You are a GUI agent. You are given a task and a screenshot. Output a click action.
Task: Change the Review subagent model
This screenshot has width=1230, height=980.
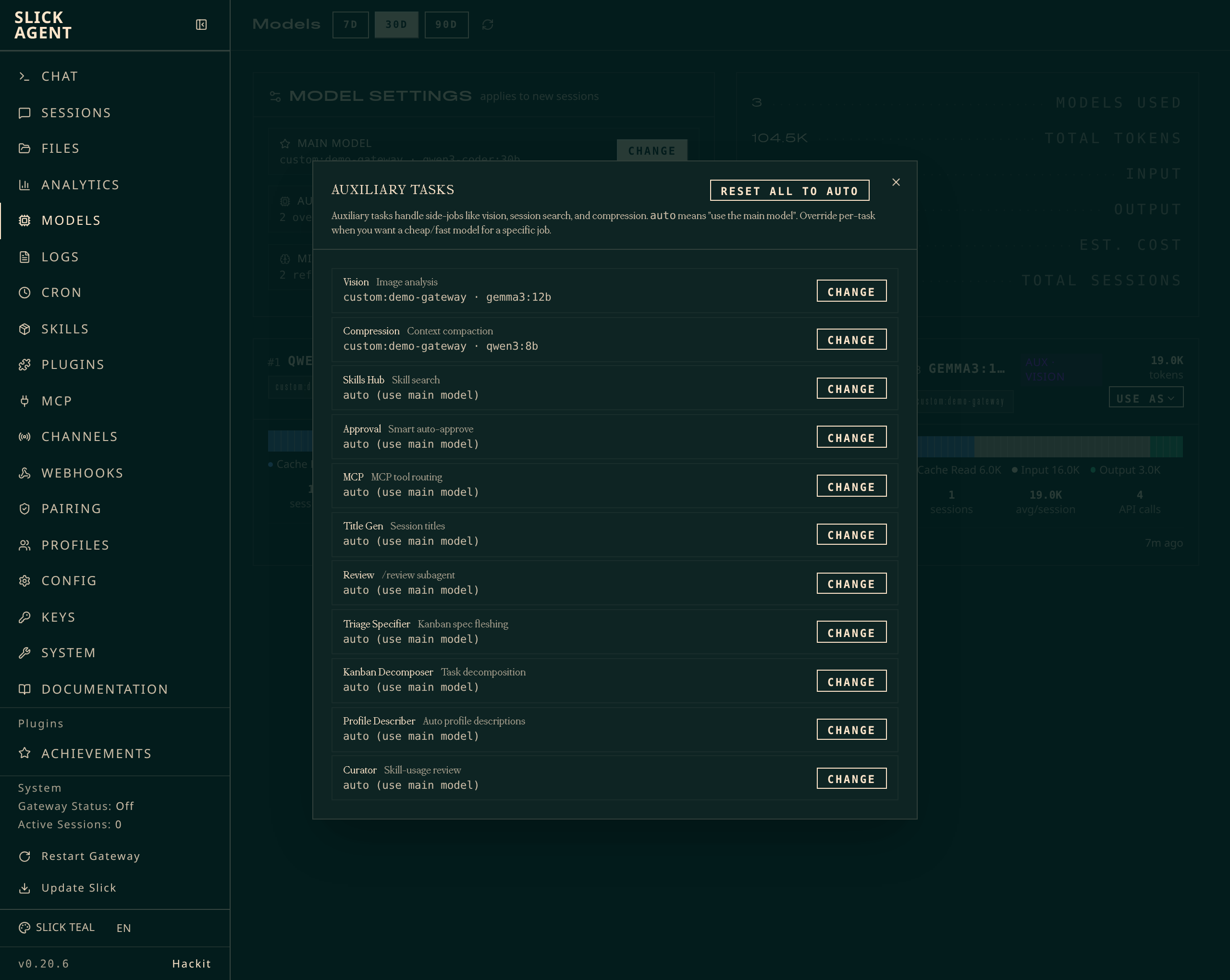click(851, 584)
